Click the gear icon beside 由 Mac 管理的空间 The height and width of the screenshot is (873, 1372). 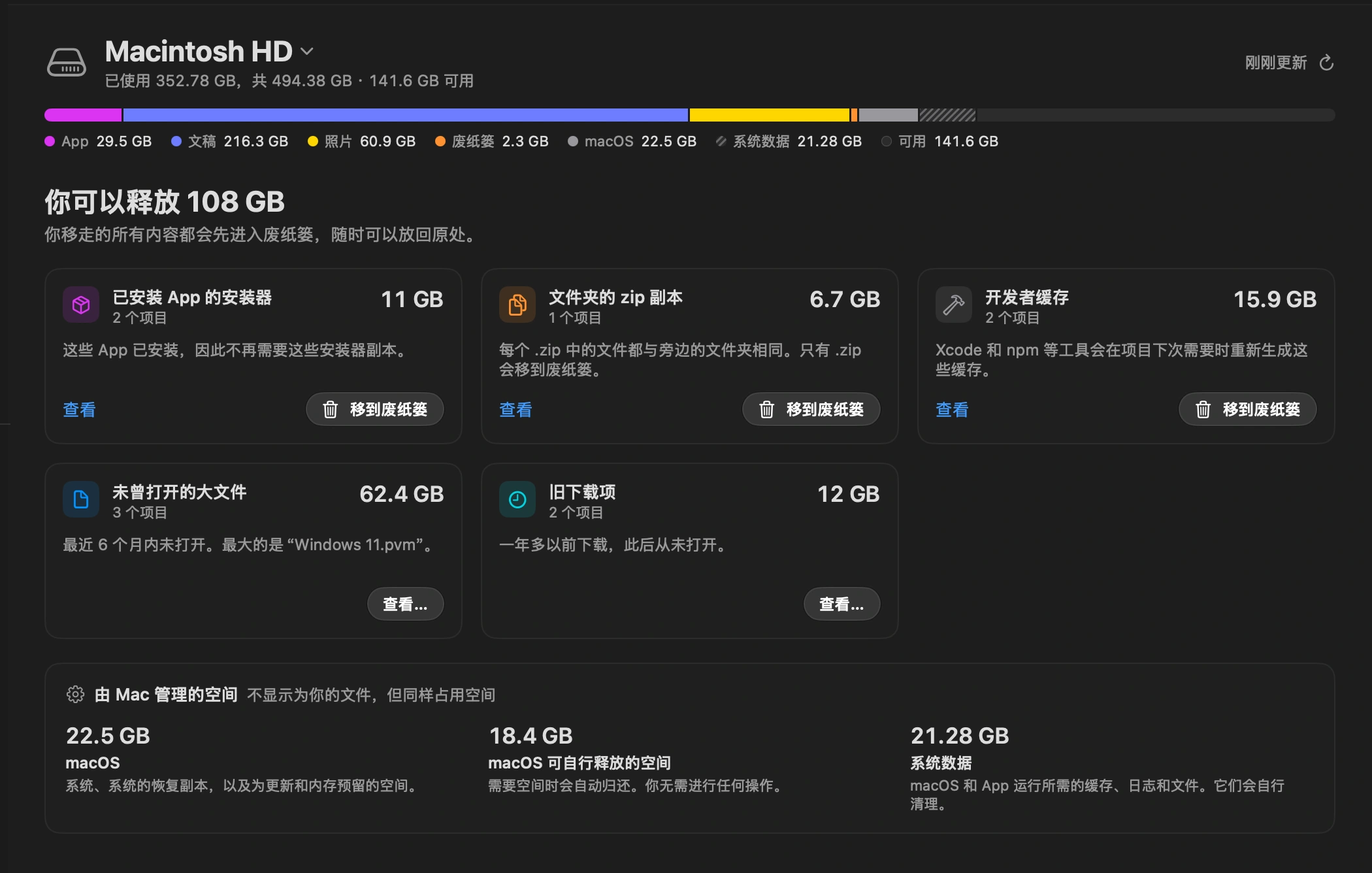(x=76, y=694)
